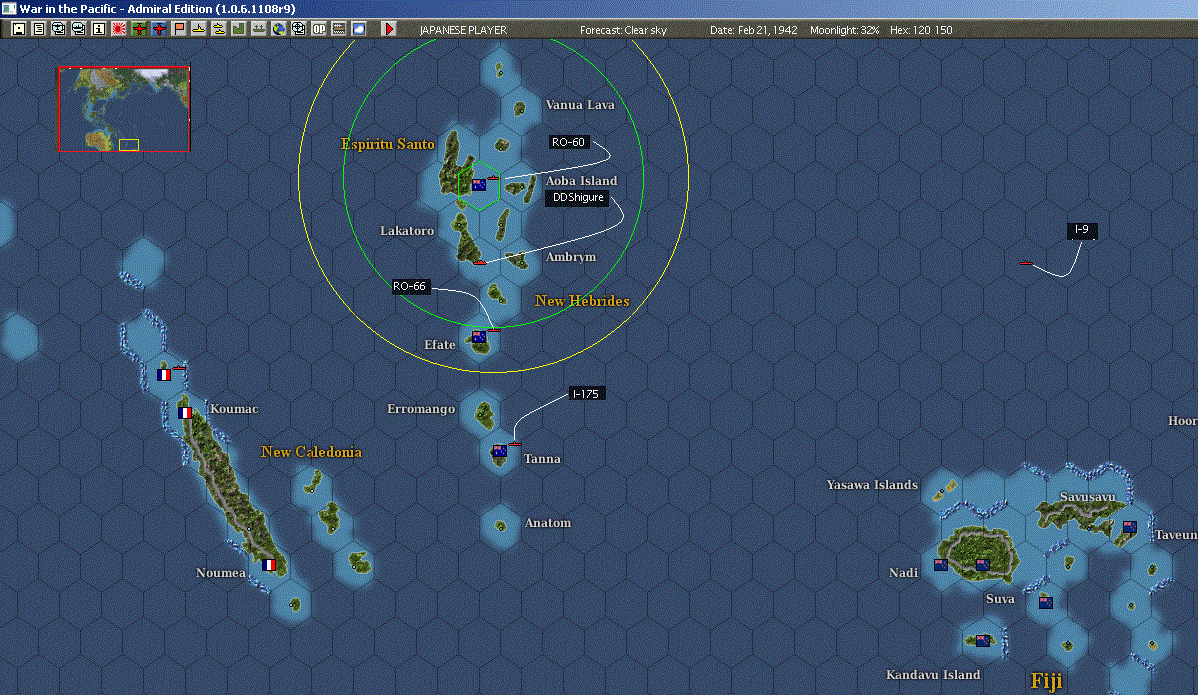Select the red plane on green background icon
Screen dimensions: 1198x695
coord(139,29)
